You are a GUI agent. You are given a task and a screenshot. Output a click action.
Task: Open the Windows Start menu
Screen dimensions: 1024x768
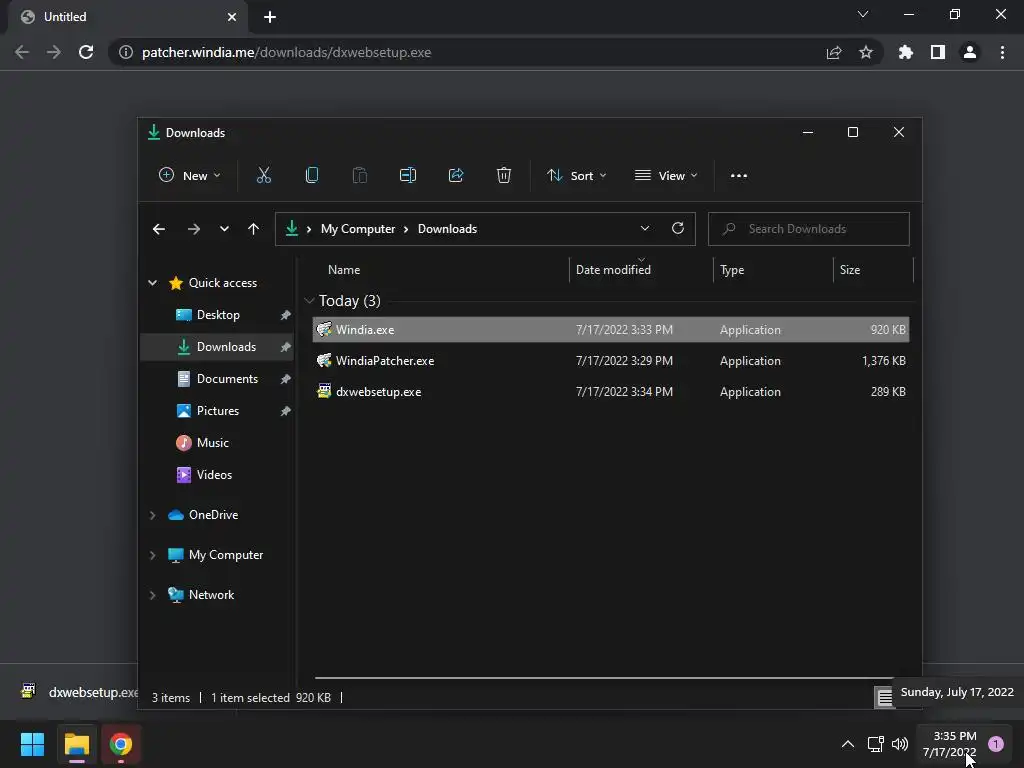[x=32, y=744]
